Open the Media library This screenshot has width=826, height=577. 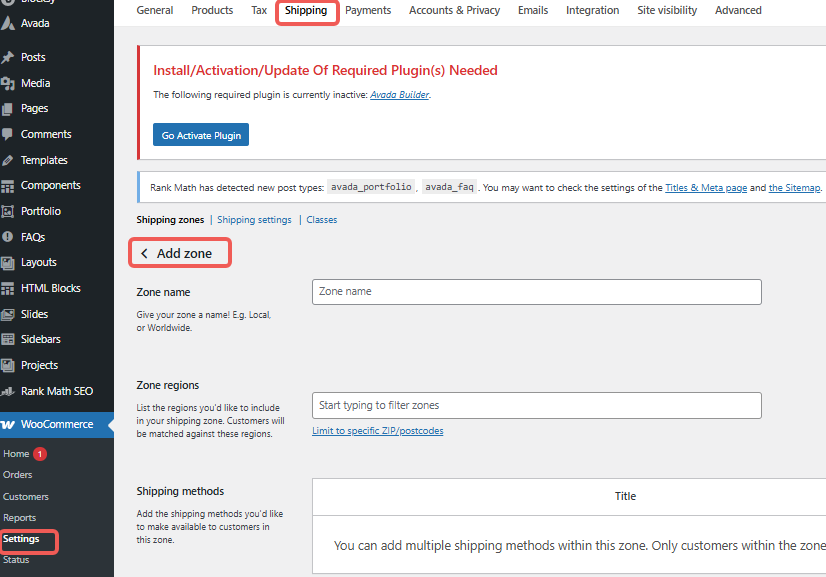[x=37, y=82]
